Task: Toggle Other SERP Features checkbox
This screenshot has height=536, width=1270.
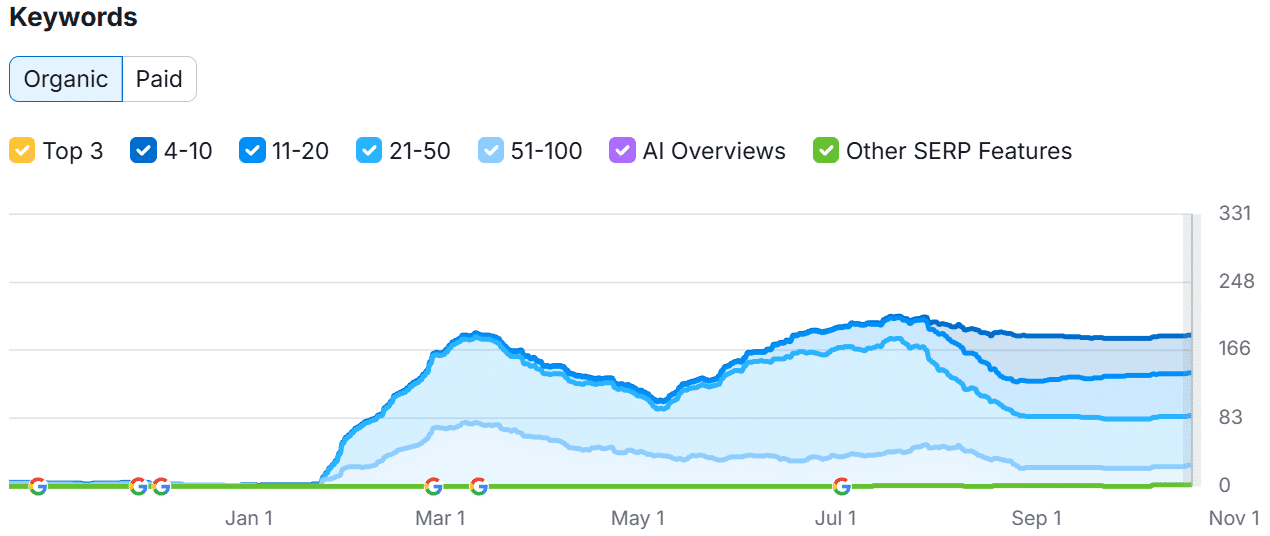Action: click(826, 151)
